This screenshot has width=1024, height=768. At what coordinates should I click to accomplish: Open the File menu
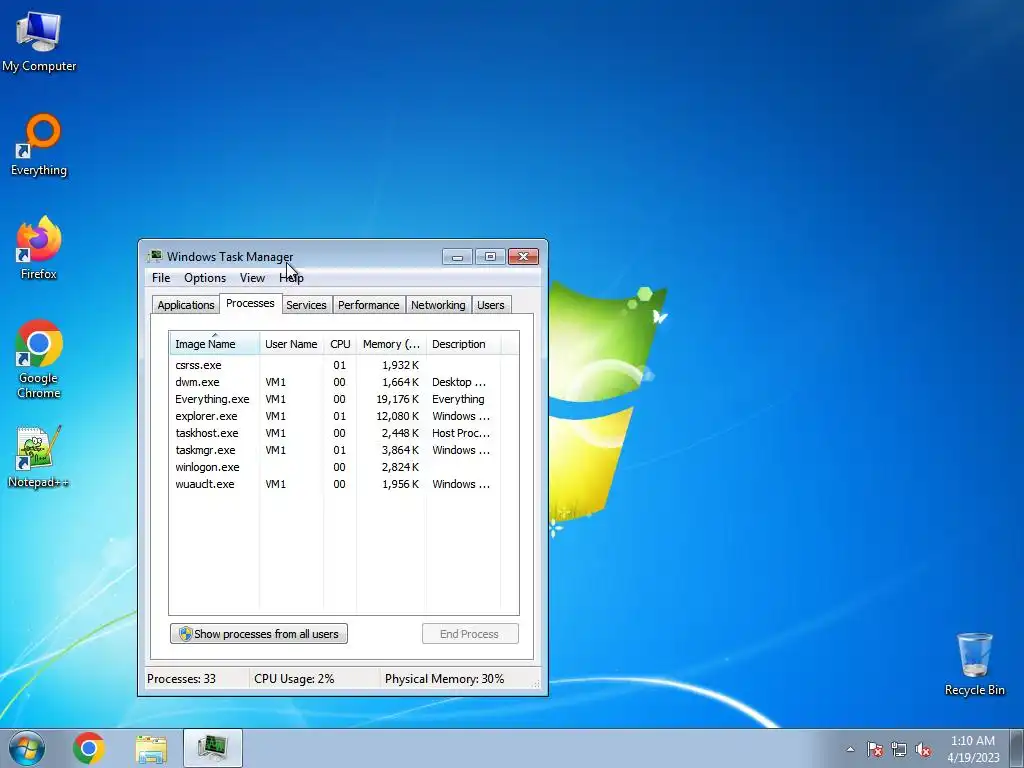(161, 278)
